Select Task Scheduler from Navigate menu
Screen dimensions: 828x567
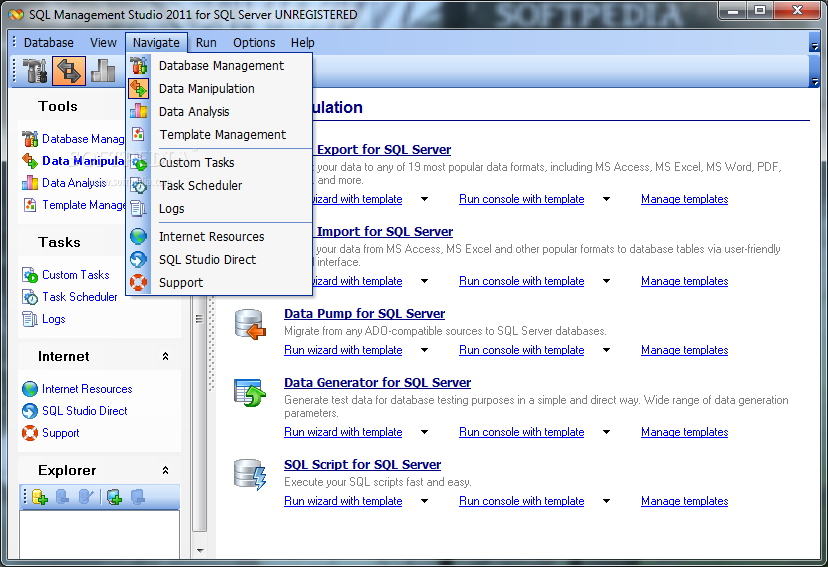click(200, 186)
